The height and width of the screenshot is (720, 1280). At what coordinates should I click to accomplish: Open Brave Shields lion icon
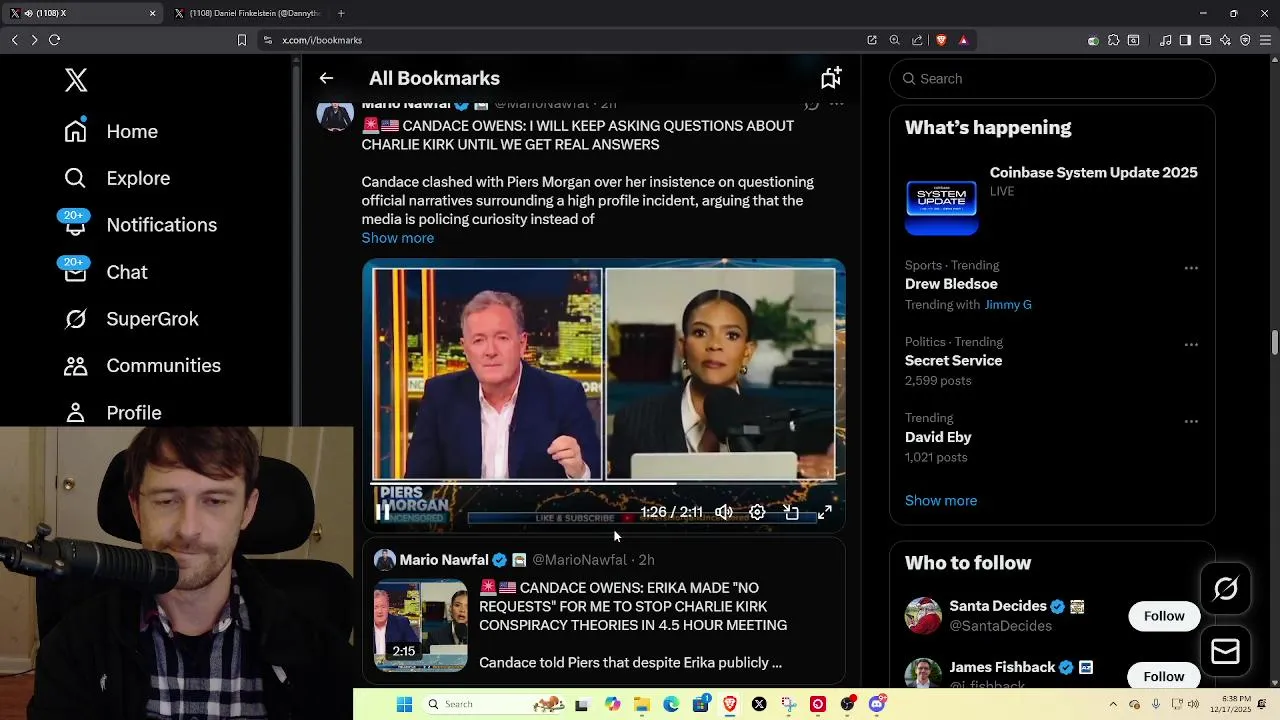(x=941, y=40)
